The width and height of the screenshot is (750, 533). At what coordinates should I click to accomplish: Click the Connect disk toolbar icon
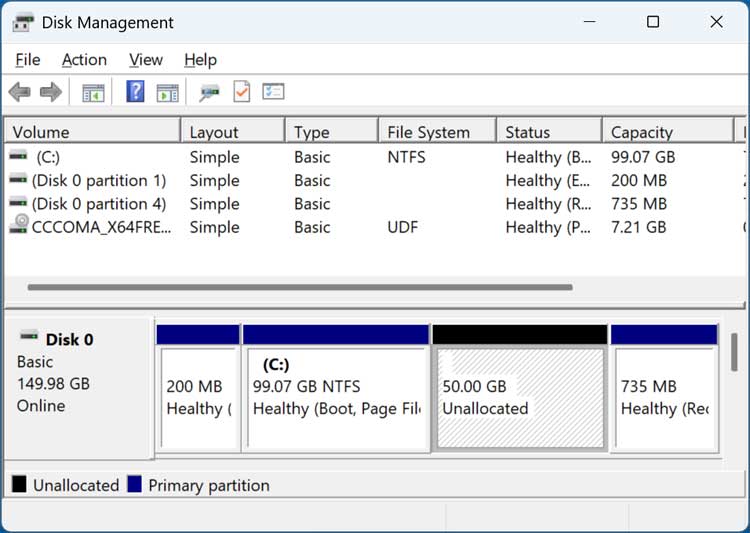pyautogui.click(x=210, y=92)
